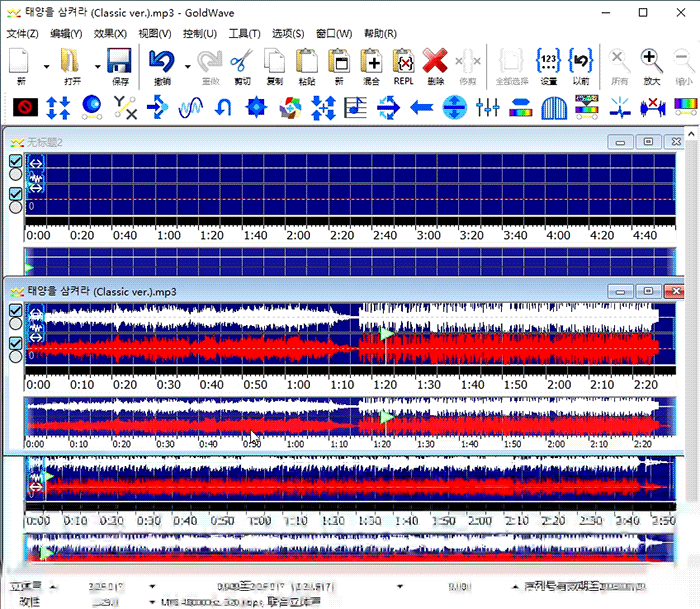Click green start marker in 无标题2 overview
The image size is (700, 609).
click(29, 268)
